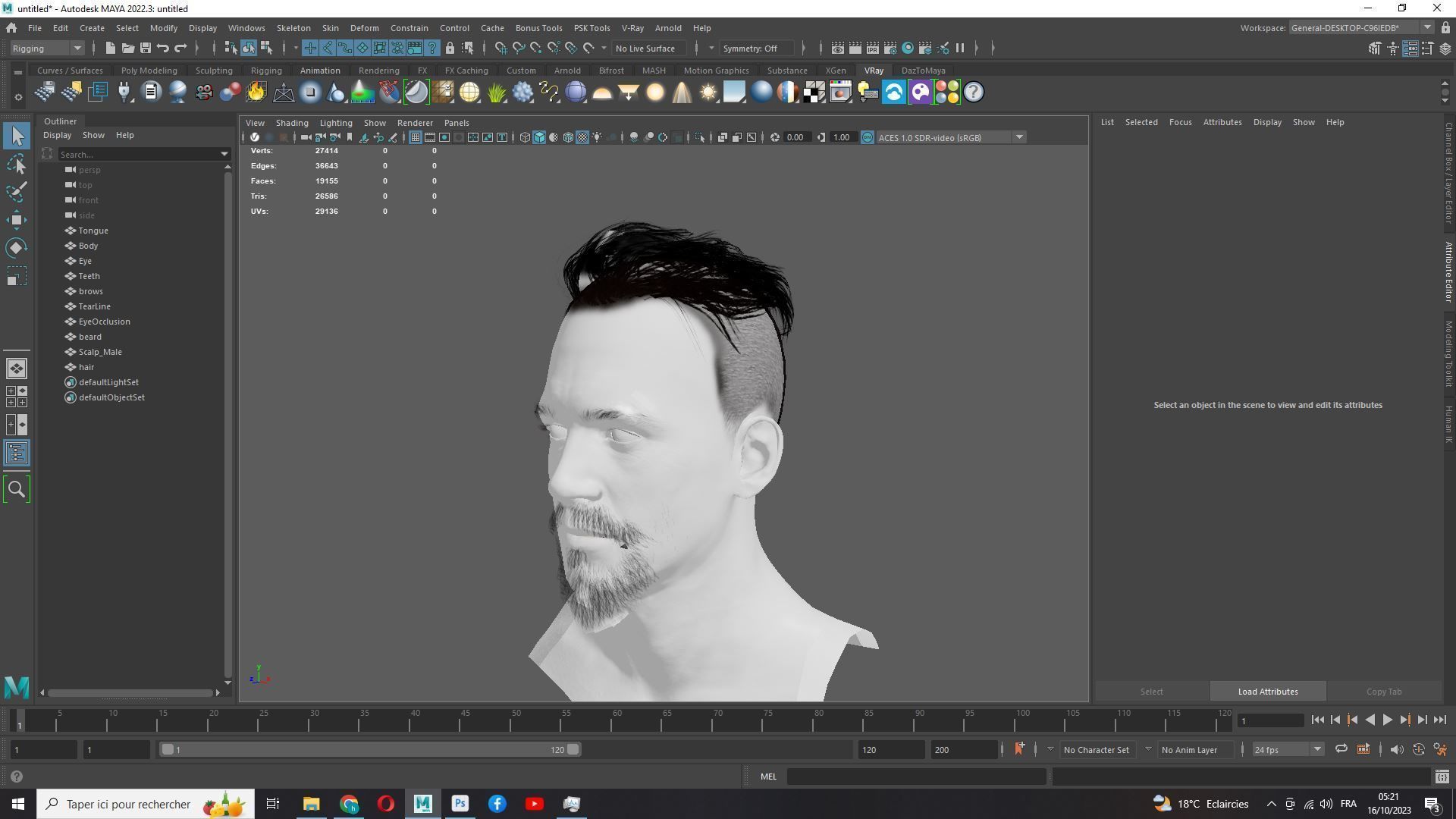Open the 24 fps frame rate dropdown
This screenshot has height=819, width=1456.
click(x=1287, y=749)
